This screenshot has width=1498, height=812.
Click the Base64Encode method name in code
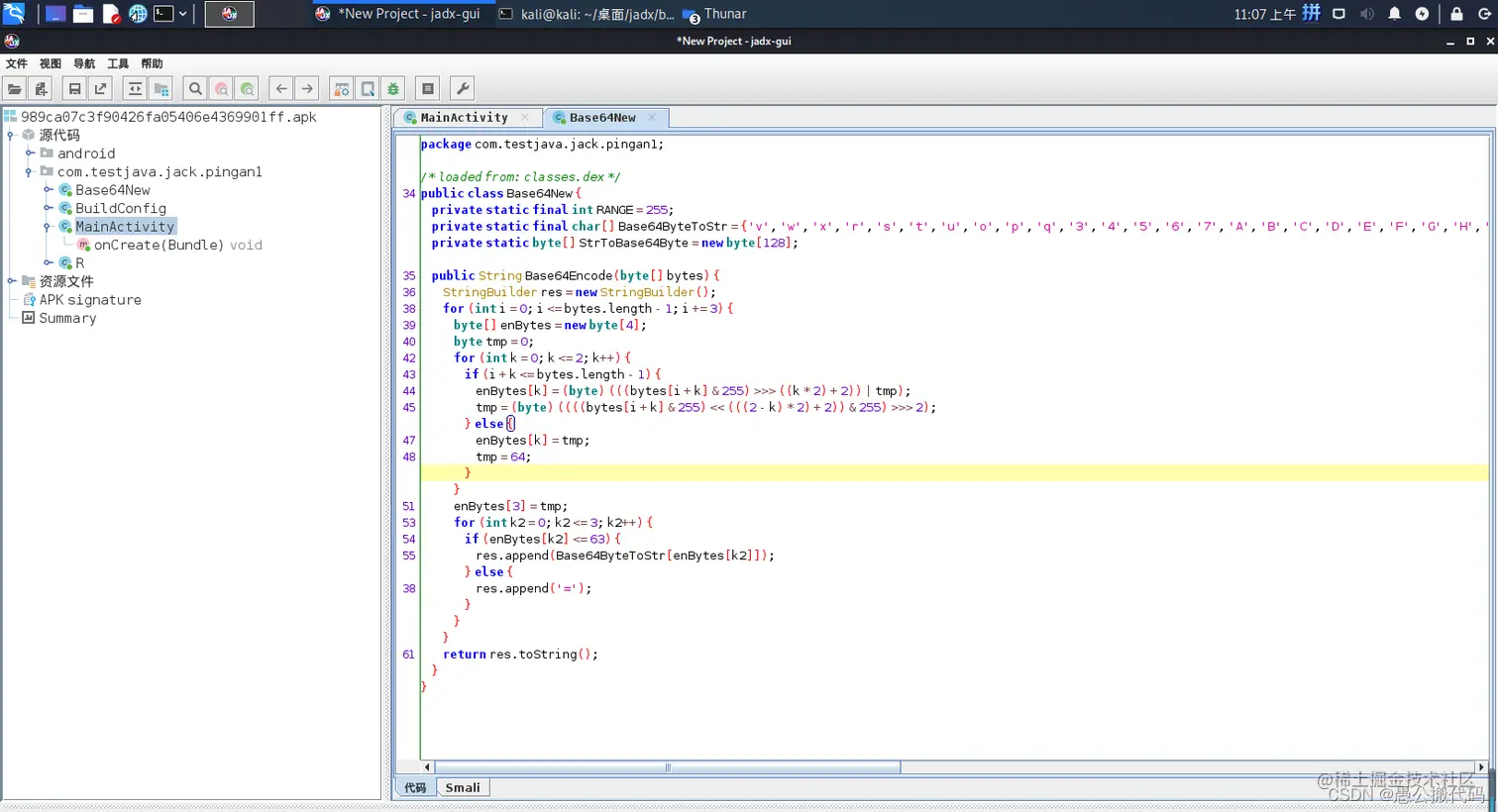[569, 275]
